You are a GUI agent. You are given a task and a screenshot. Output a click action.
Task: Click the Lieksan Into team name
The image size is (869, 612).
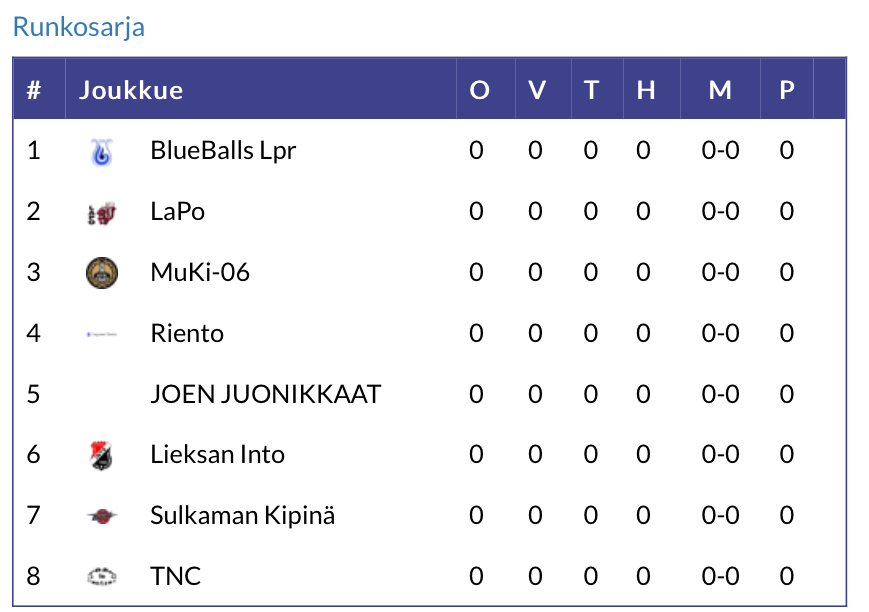point(217,456)
